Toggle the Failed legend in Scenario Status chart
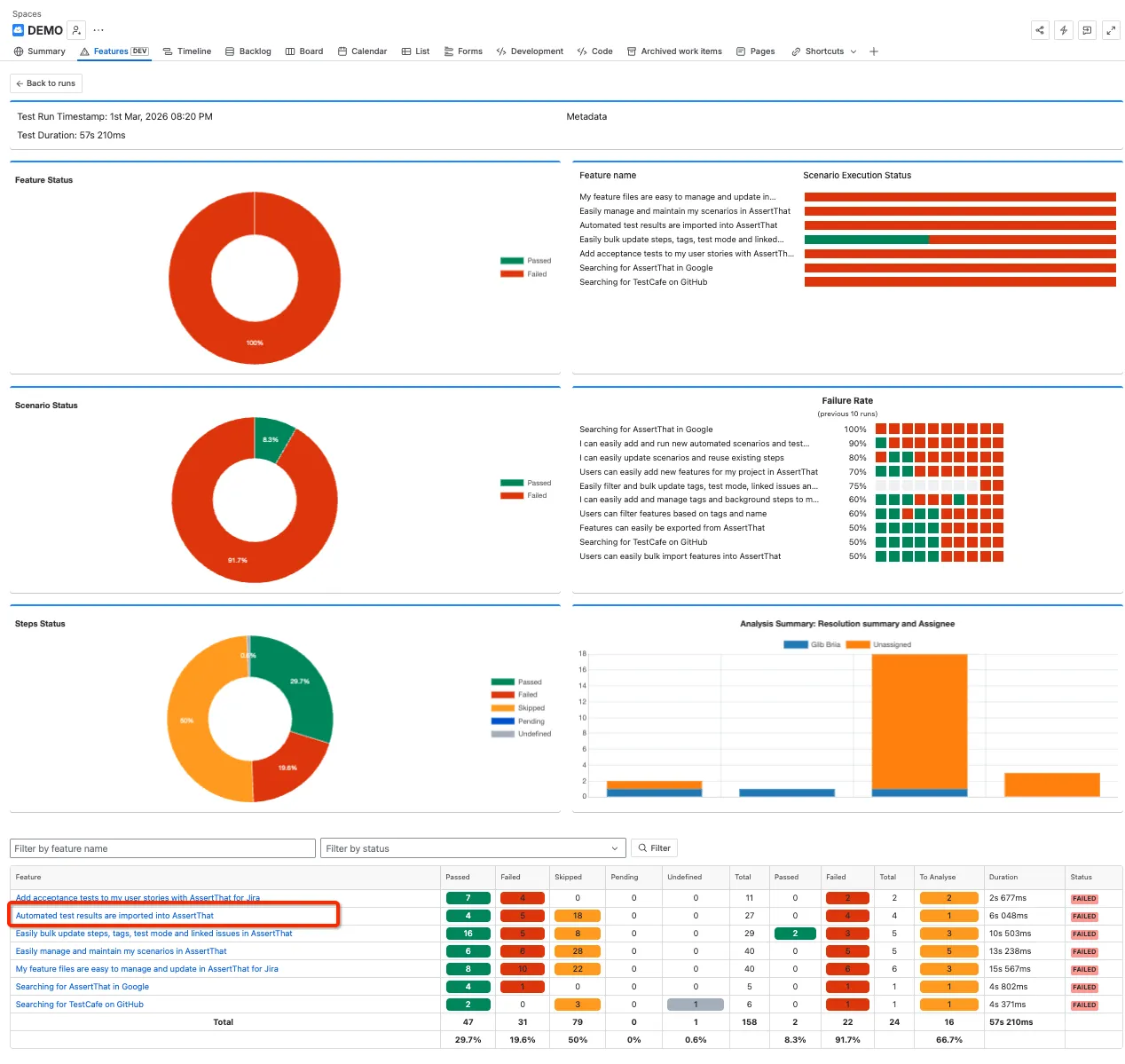 click(x=523, y=496)
